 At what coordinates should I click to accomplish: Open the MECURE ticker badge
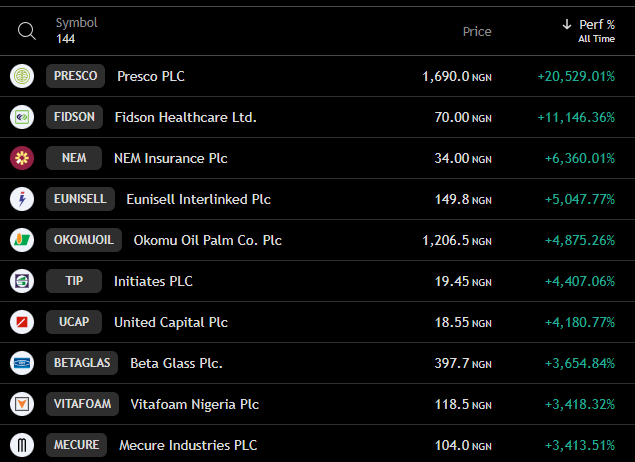pyautogui.click(x=77, y=445)
